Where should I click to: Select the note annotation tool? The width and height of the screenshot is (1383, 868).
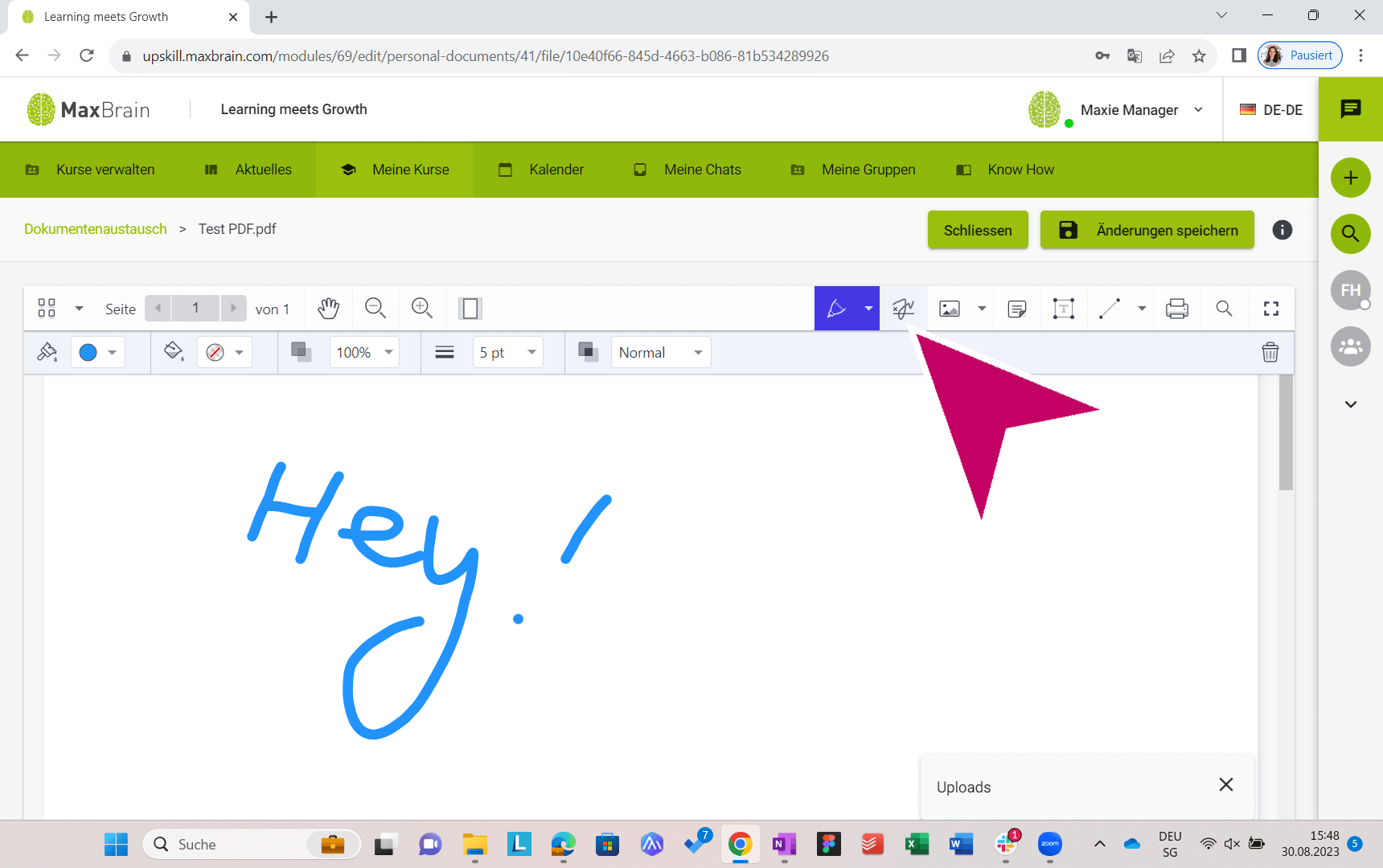pyautogui.click(x=1017, y=309)
